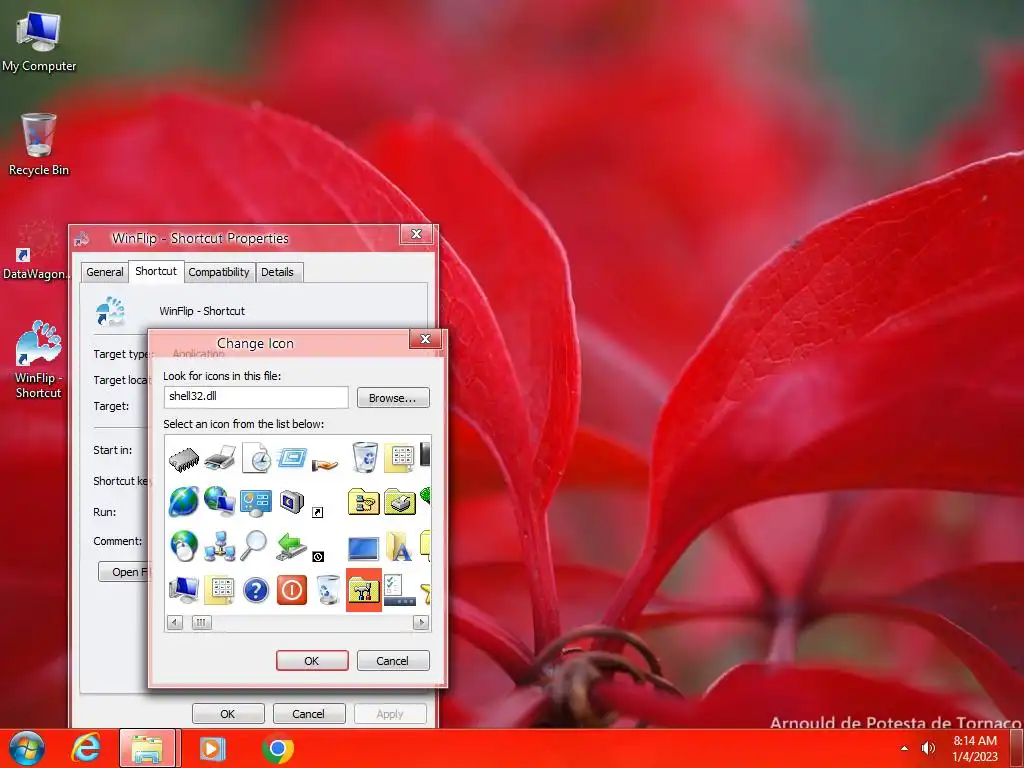The image size is (1024, 768).
Task: Click OK in WinFlip Shortcut Properties
Action: [x=228, y=714]
